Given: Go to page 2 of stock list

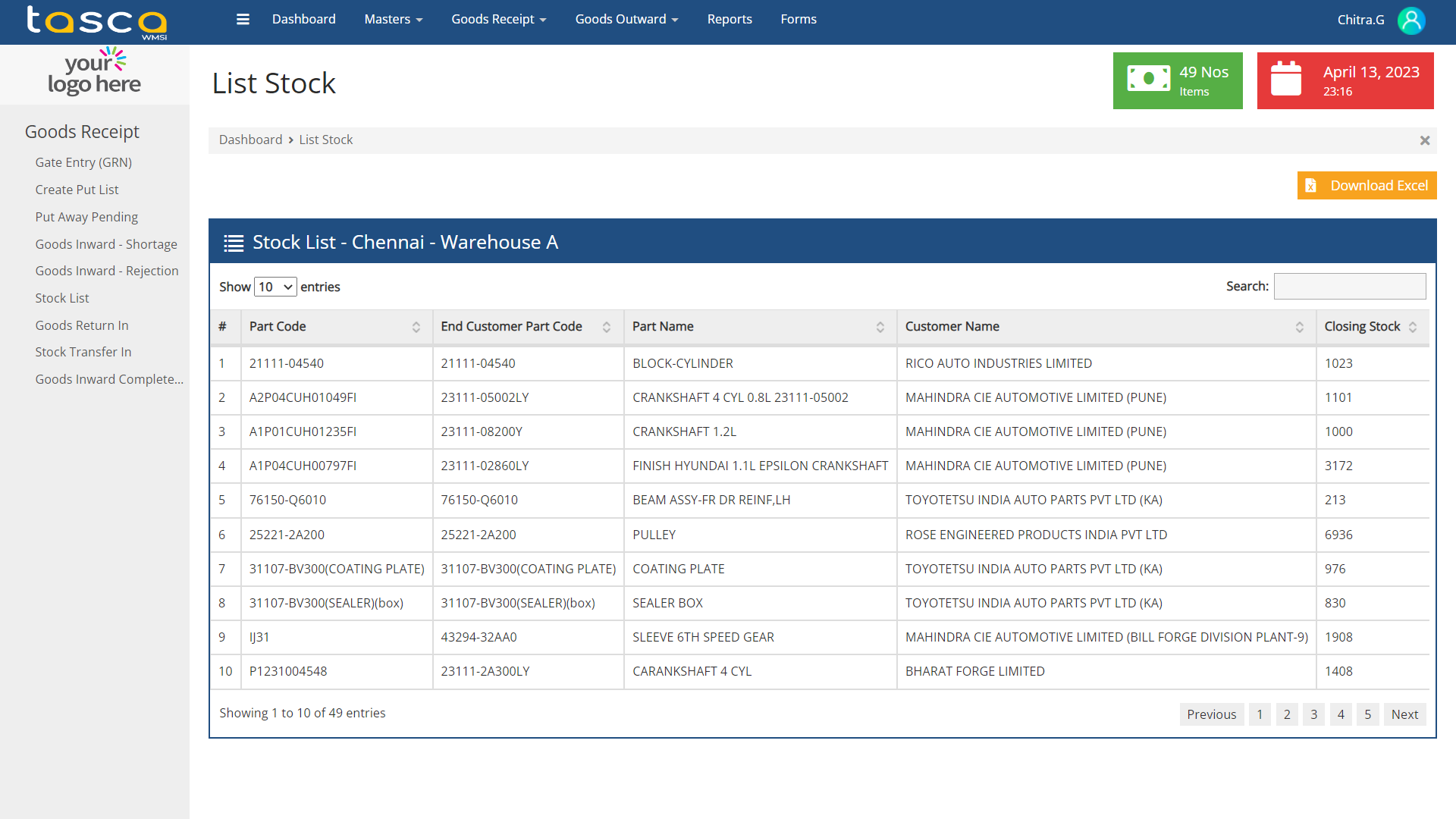Looking at the screenshot, I should 1287,714.
